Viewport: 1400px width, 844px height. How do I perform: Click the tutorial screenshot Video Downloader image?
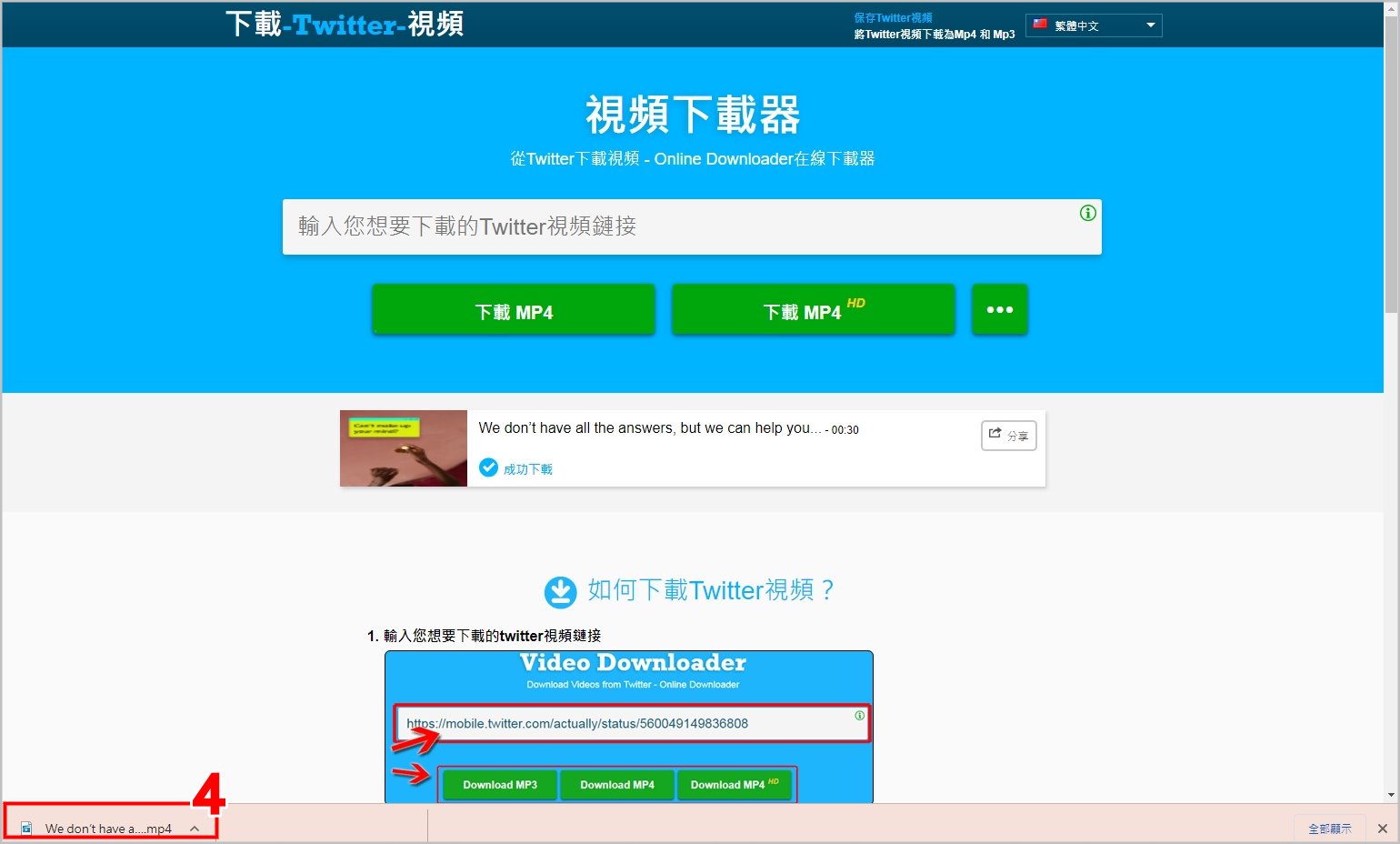click(x=628, y=727)
